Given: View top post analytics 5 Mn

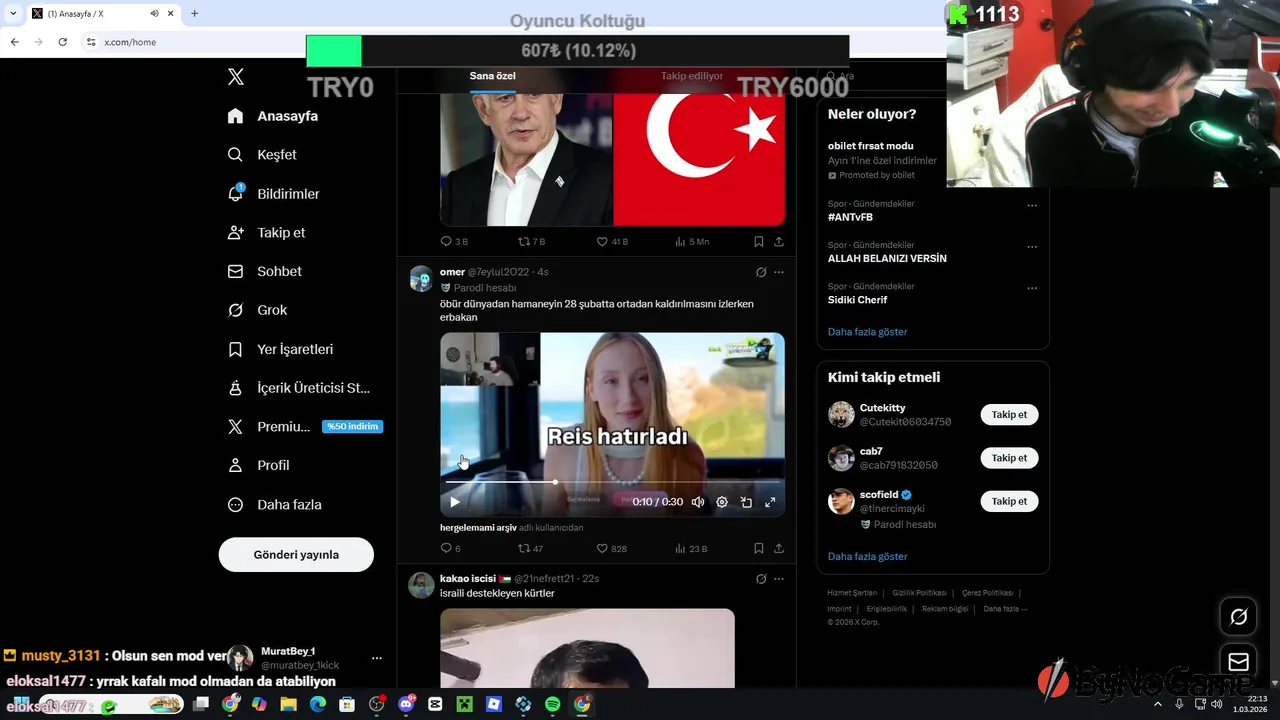Looking at the screenshot, I should 692,241.
